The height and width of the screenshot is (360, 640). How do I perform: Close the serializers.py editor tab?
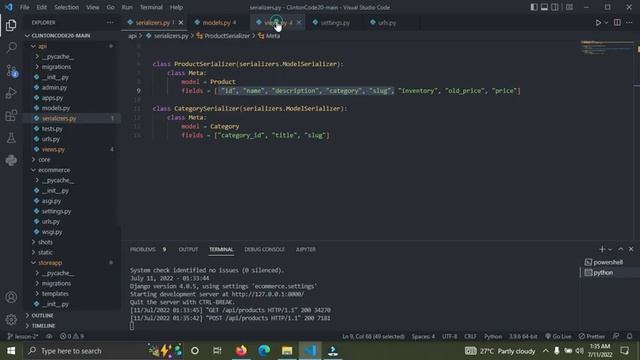(181, 22)
